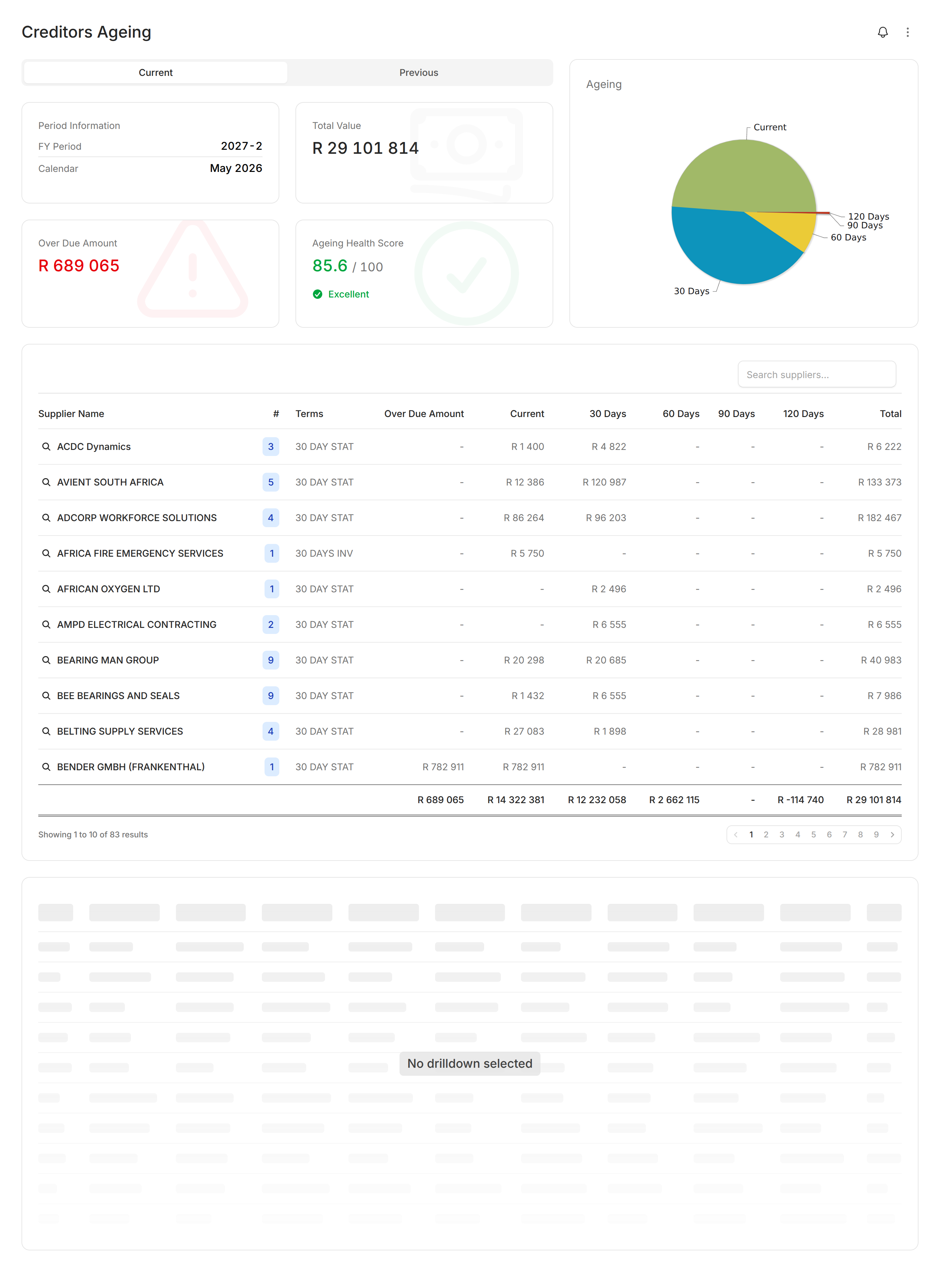This screenshot has width=940, height=1288.
Task: Click the No drilldown selected label
Action: click(x=470, y=1063)
